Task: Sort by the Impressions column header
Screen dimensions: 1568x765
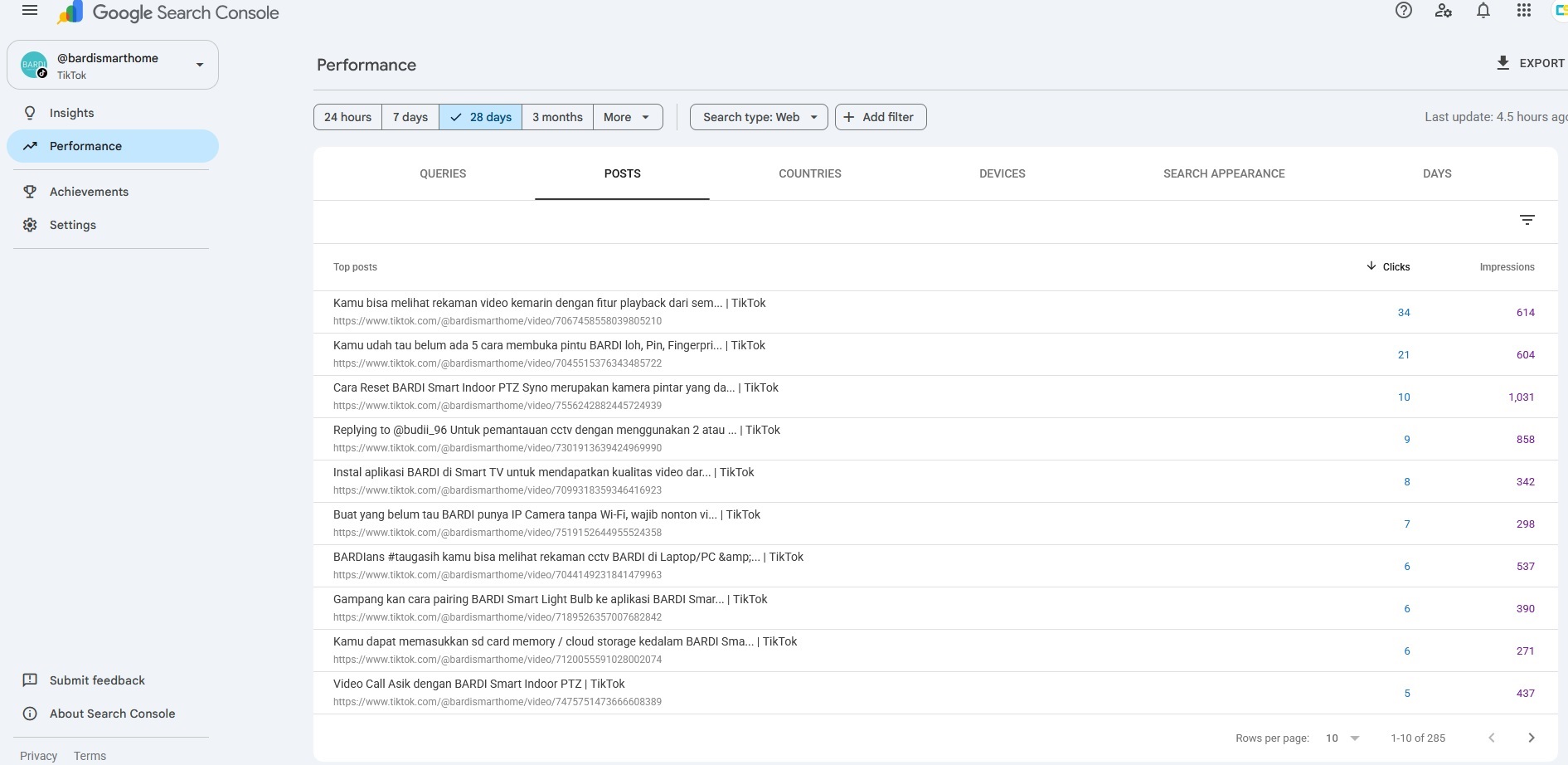Action: click(1507, 267)
